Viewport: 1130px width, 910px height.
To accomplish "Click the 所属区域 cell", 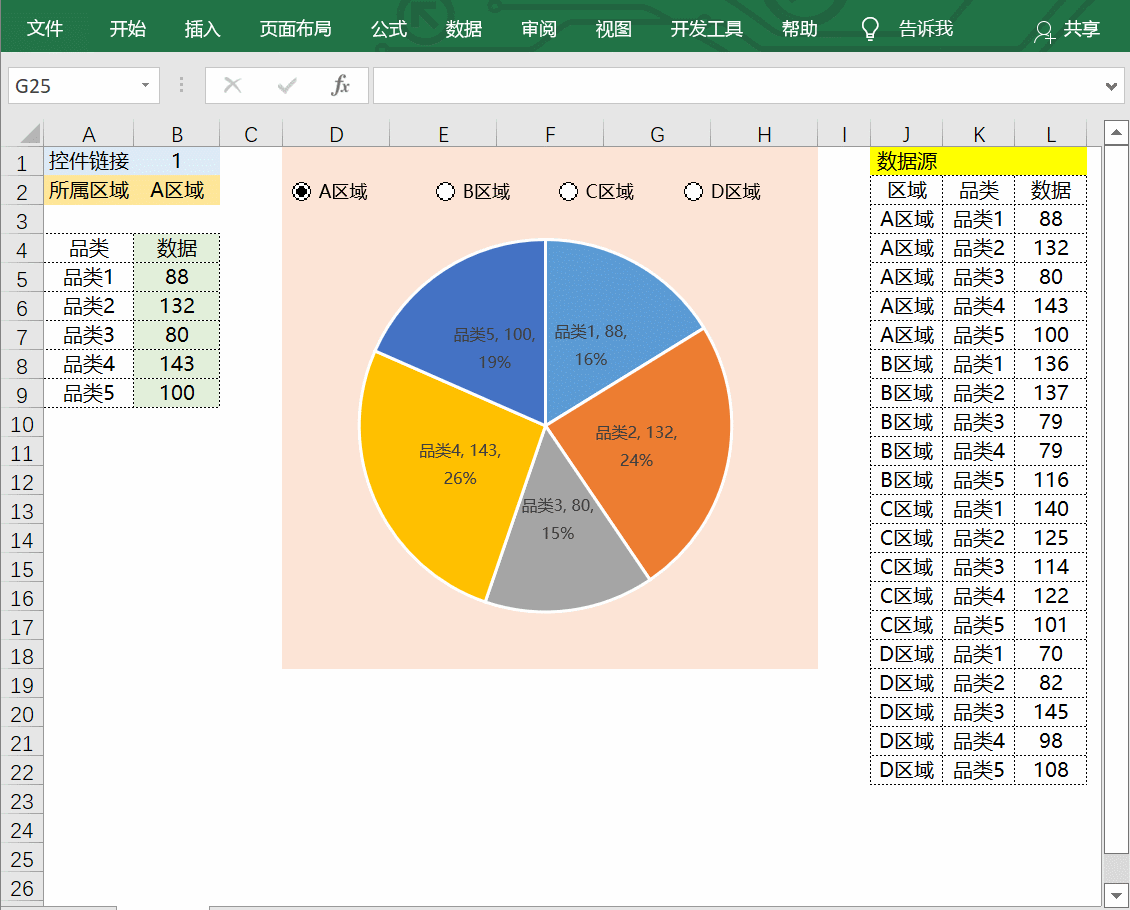I will (89, 190).
